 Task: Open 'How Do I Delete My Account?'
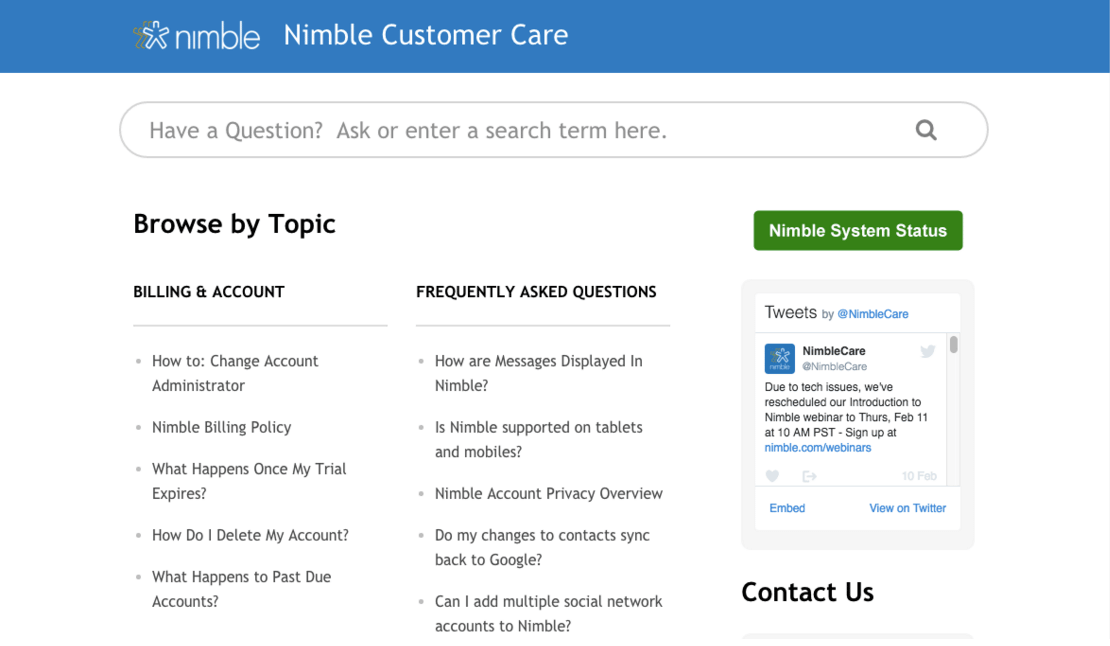[x=250, y=535]
